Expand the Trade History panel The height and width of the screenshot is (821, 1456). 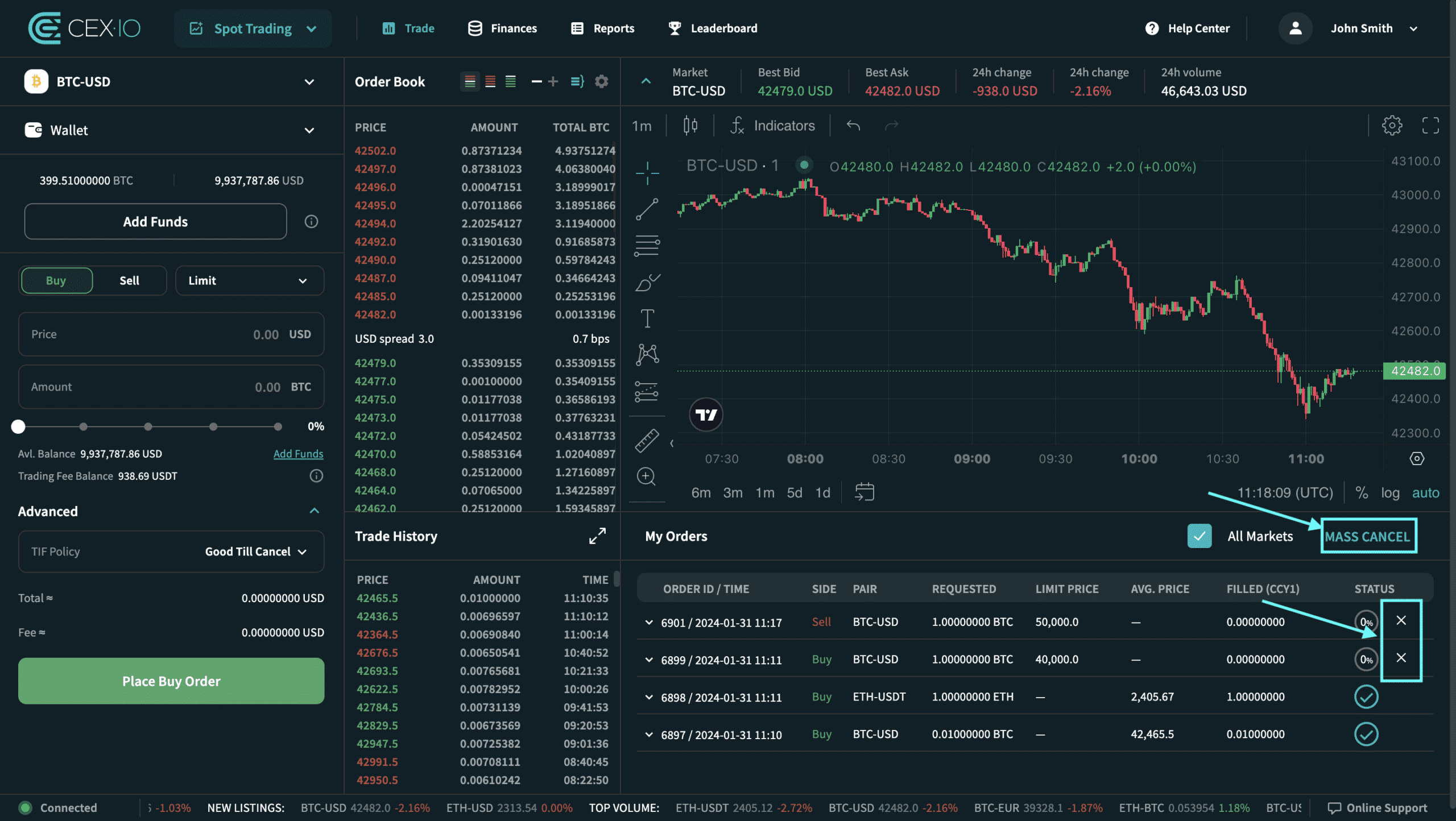pos(597,536)
